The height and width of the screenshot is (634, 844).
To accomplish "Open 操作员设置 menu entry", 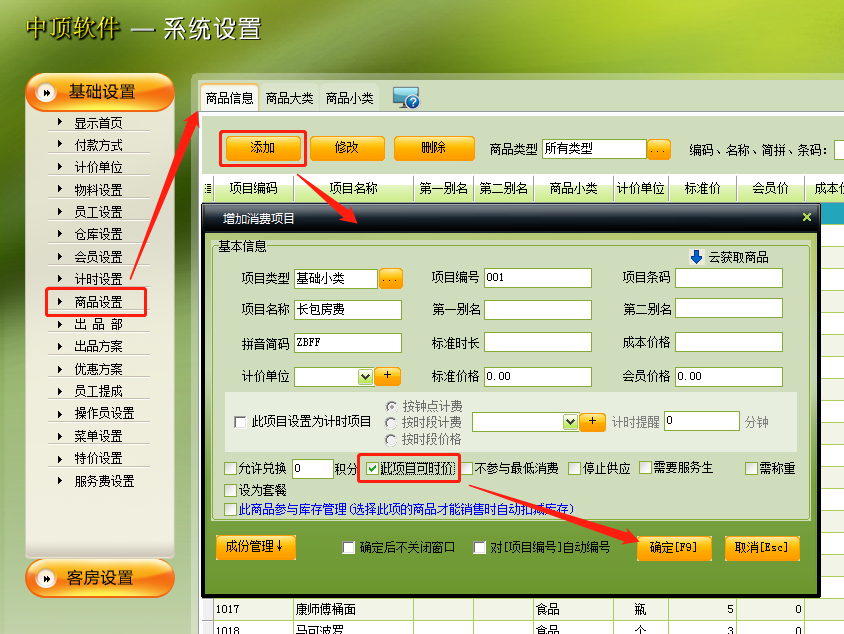I will click(x=104, y=413).
